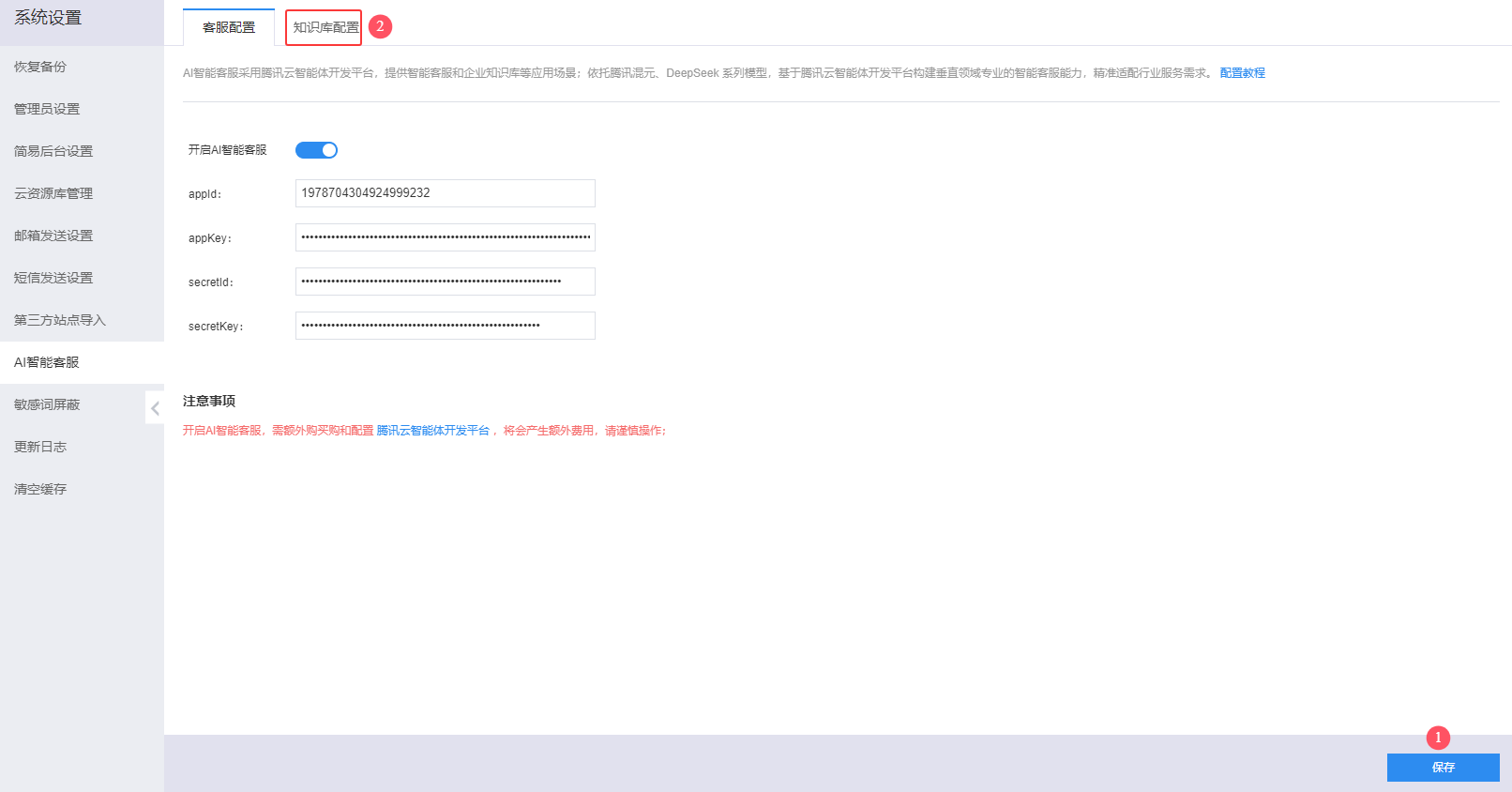Go to 敏感词屏蔽 settings
Screen dimensions: 1512x792
47,404
